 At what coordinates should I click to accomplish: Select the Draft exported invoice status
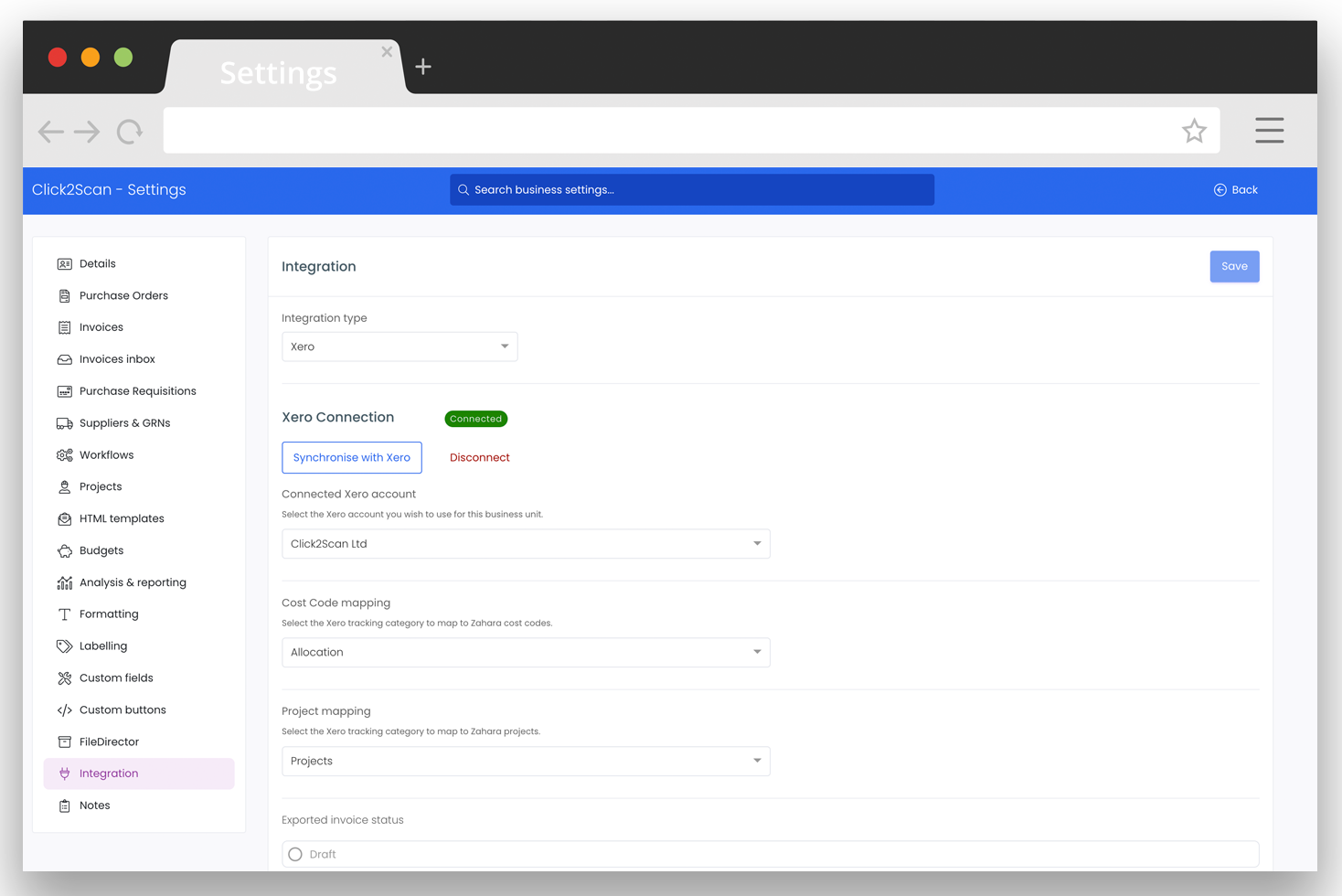point(294,853)
